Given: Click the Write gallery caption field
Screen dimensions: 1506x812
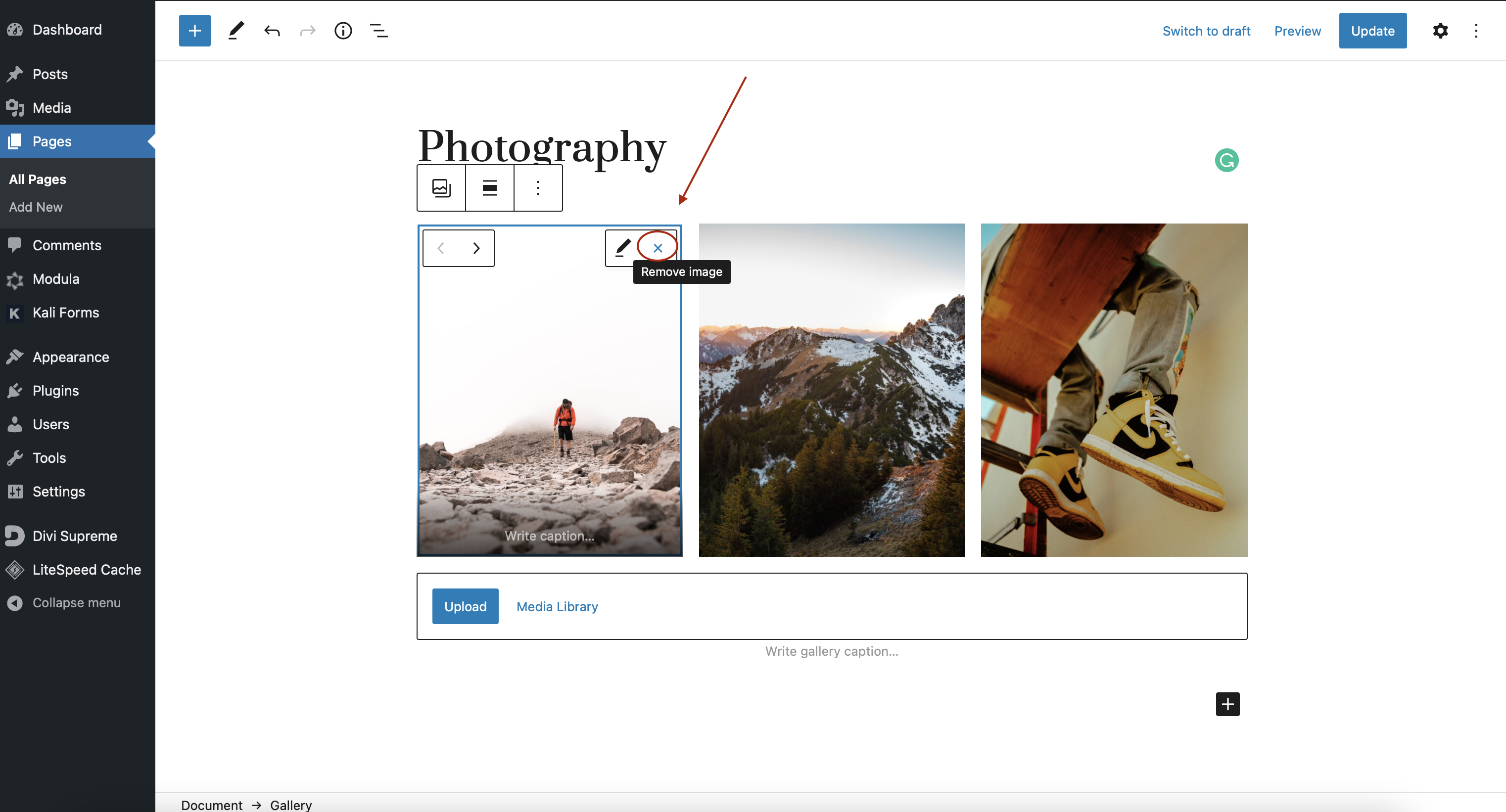Looking at the screenshot, I should coord(831,651).
